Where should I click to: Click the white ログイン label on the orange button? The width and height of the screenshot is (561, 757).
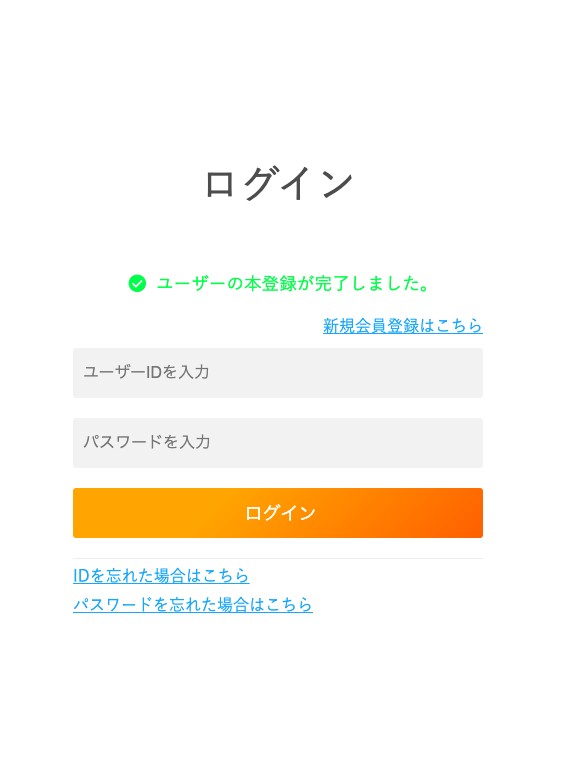(x=280, y=513)
